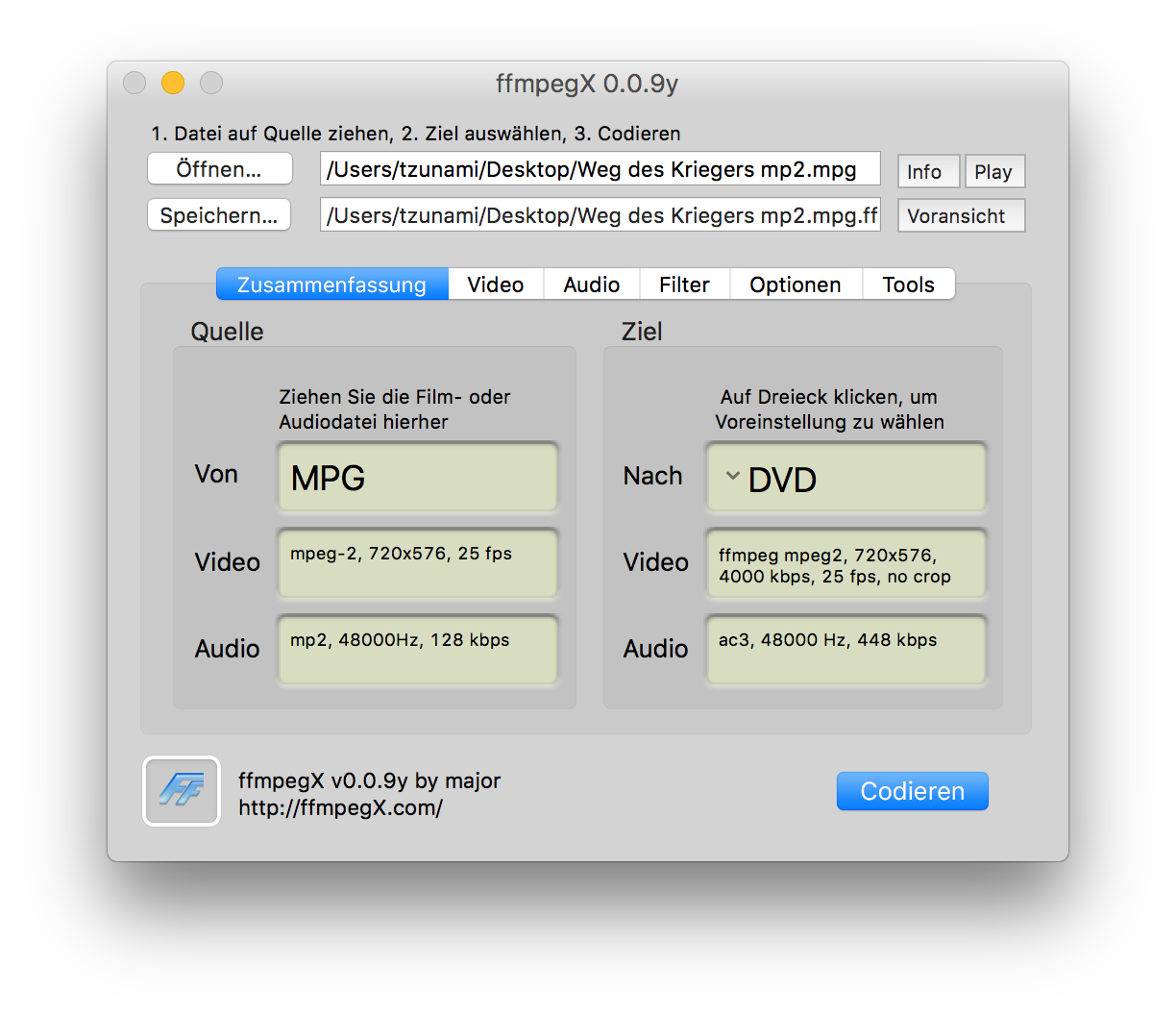Select the source audio info 'mp2, 48000Hz, 128 kbps'

(400, 640)
